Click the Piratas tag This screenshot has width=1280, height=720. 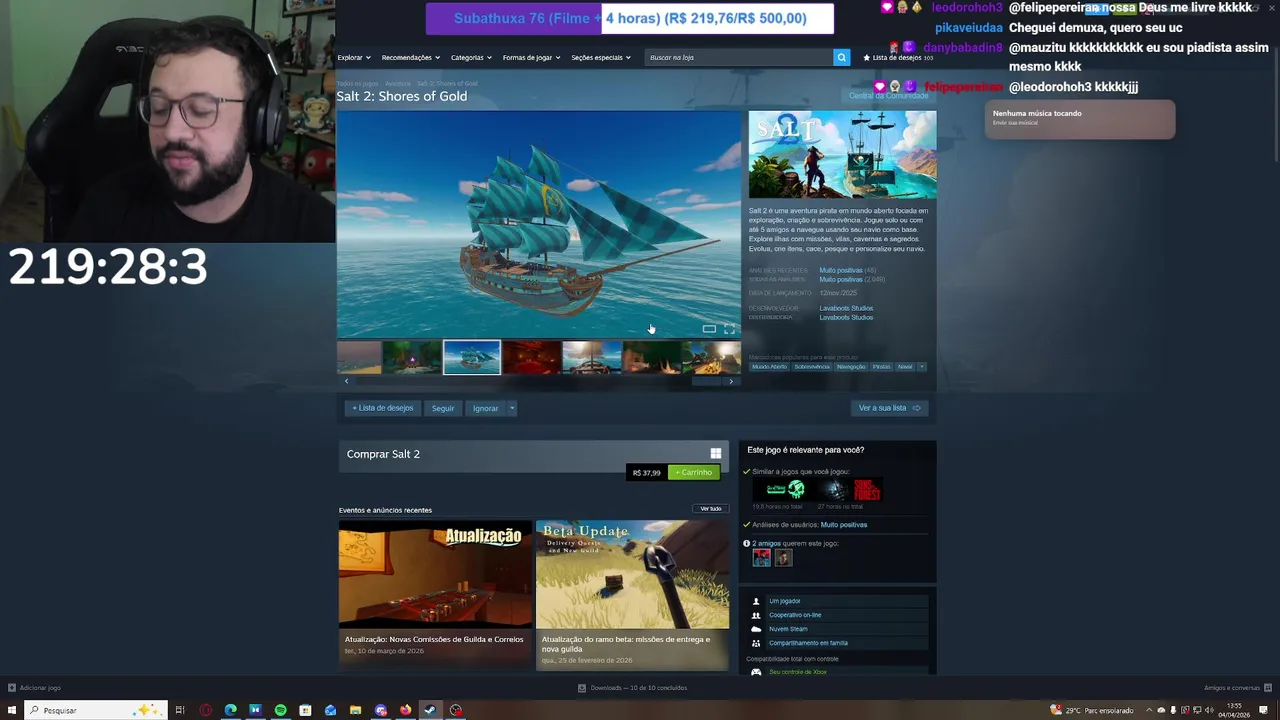(881, 367)
